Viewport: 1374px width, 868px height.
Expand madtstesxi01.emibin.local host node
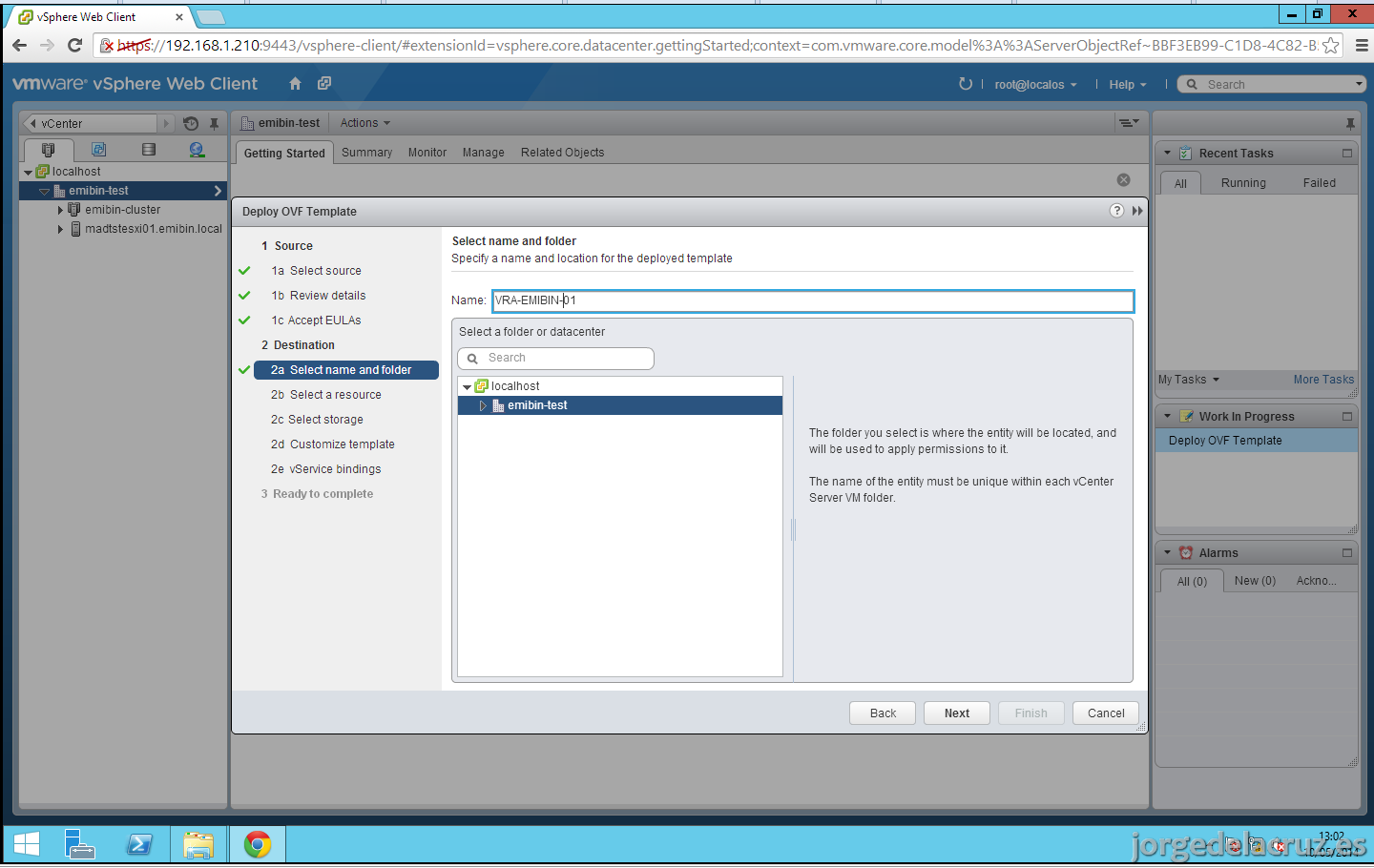(60, 229)
